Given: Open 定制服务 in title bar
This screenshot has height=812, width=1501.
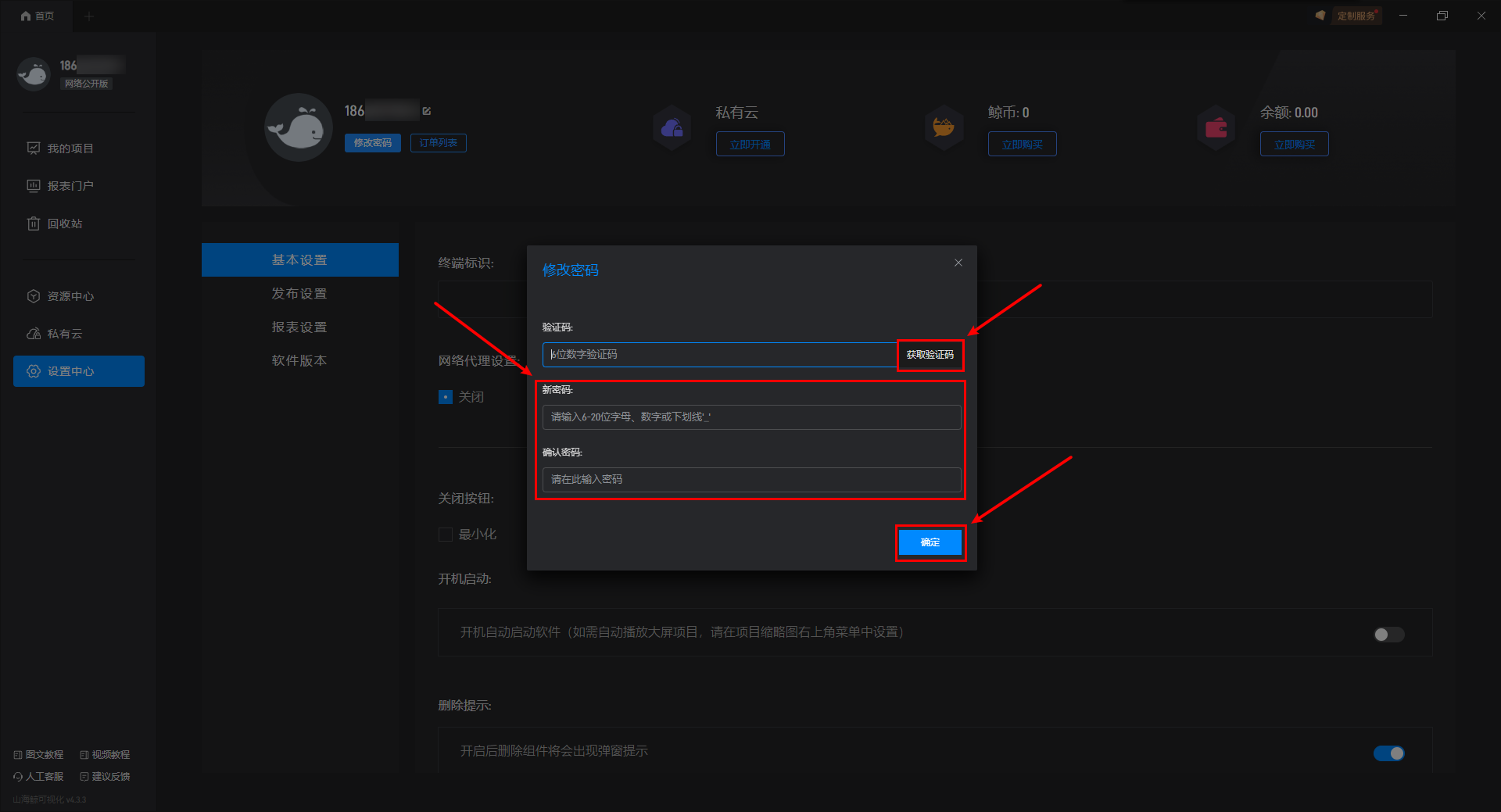Looking at the screenshot, I should tap(1355, 16).
